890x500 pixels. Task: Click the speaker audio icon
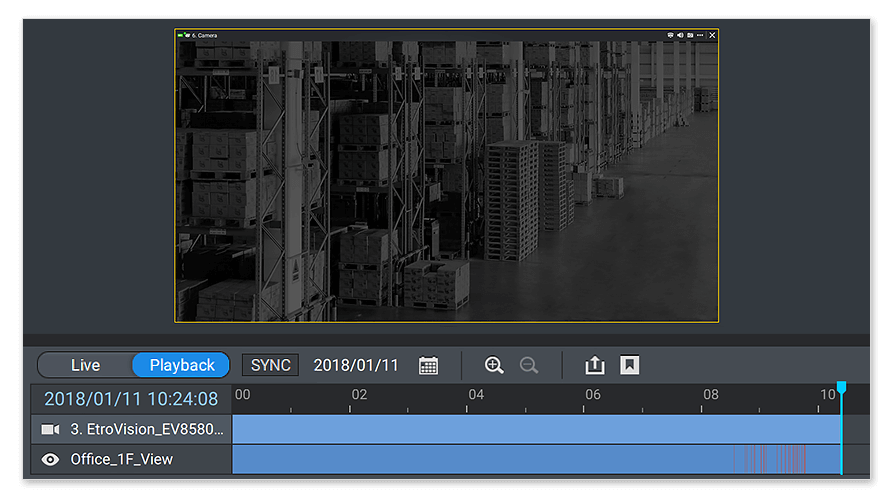680,35
